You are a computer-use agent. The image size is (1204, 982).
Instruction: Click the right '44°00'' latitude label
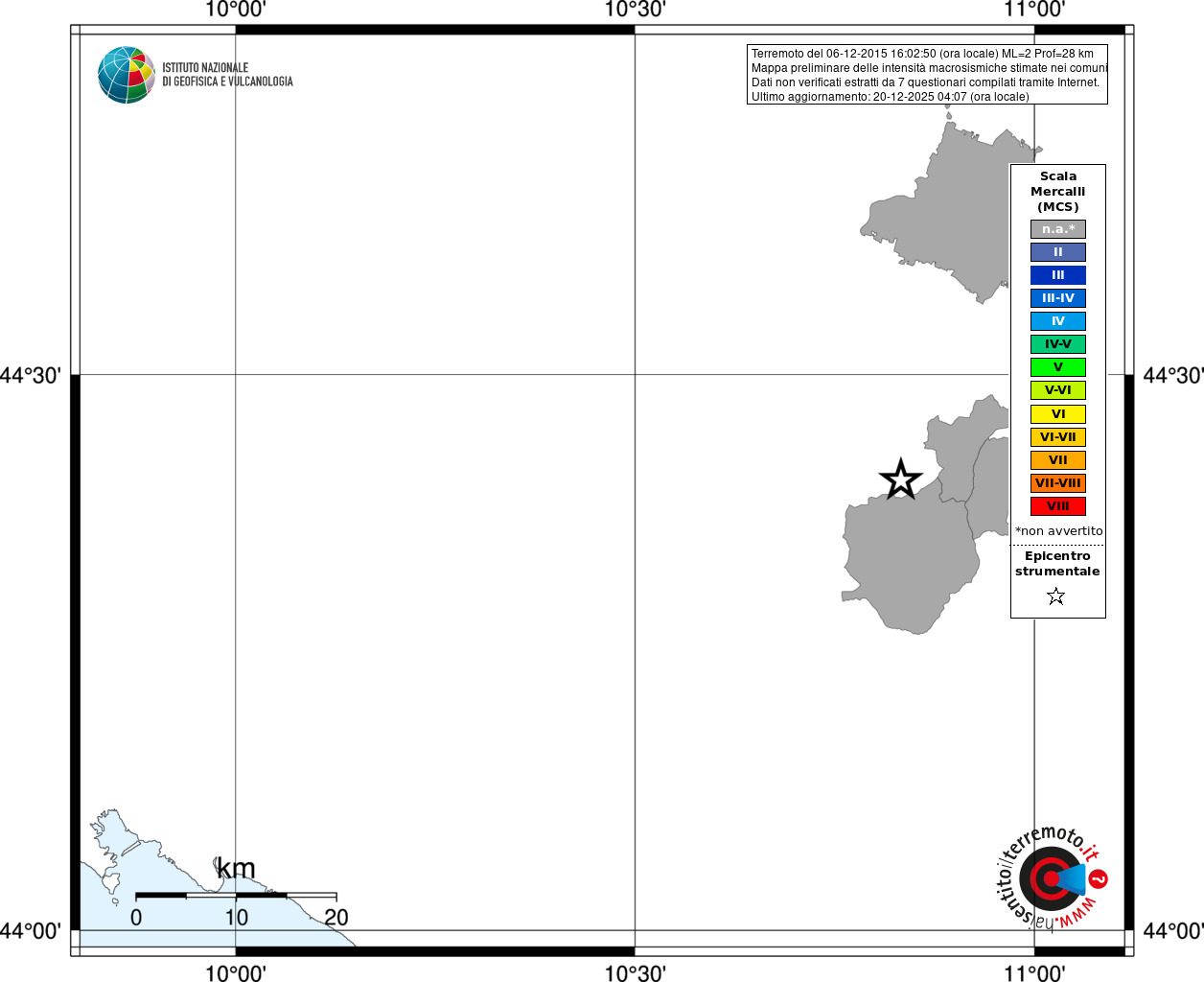click(x=1173, y=930)
